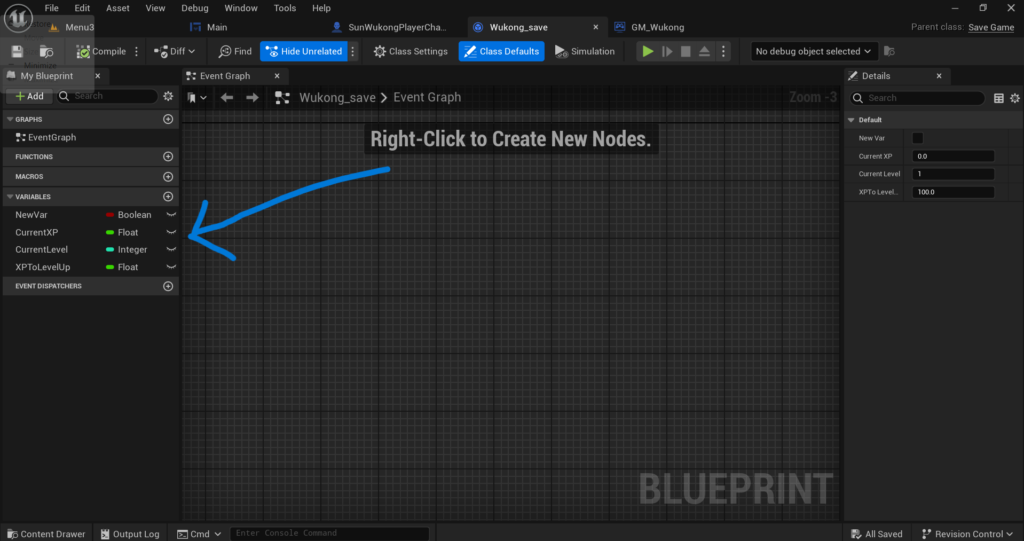Start Simulation mode
The image size is (1024, 541).
584,52
